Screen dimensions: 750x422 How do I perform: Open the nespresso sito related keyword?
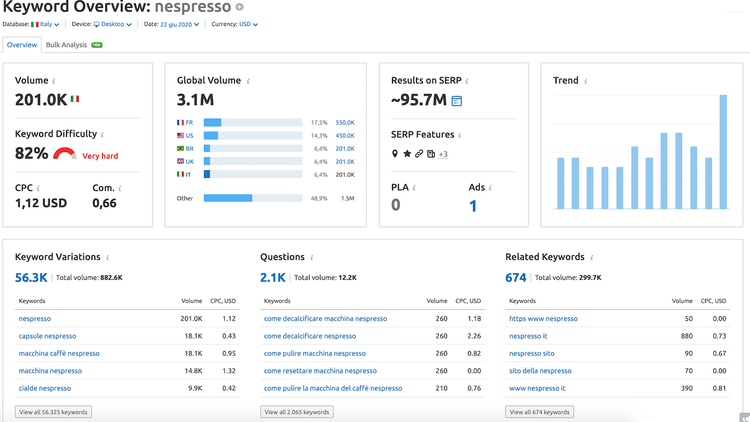point(531,354)
